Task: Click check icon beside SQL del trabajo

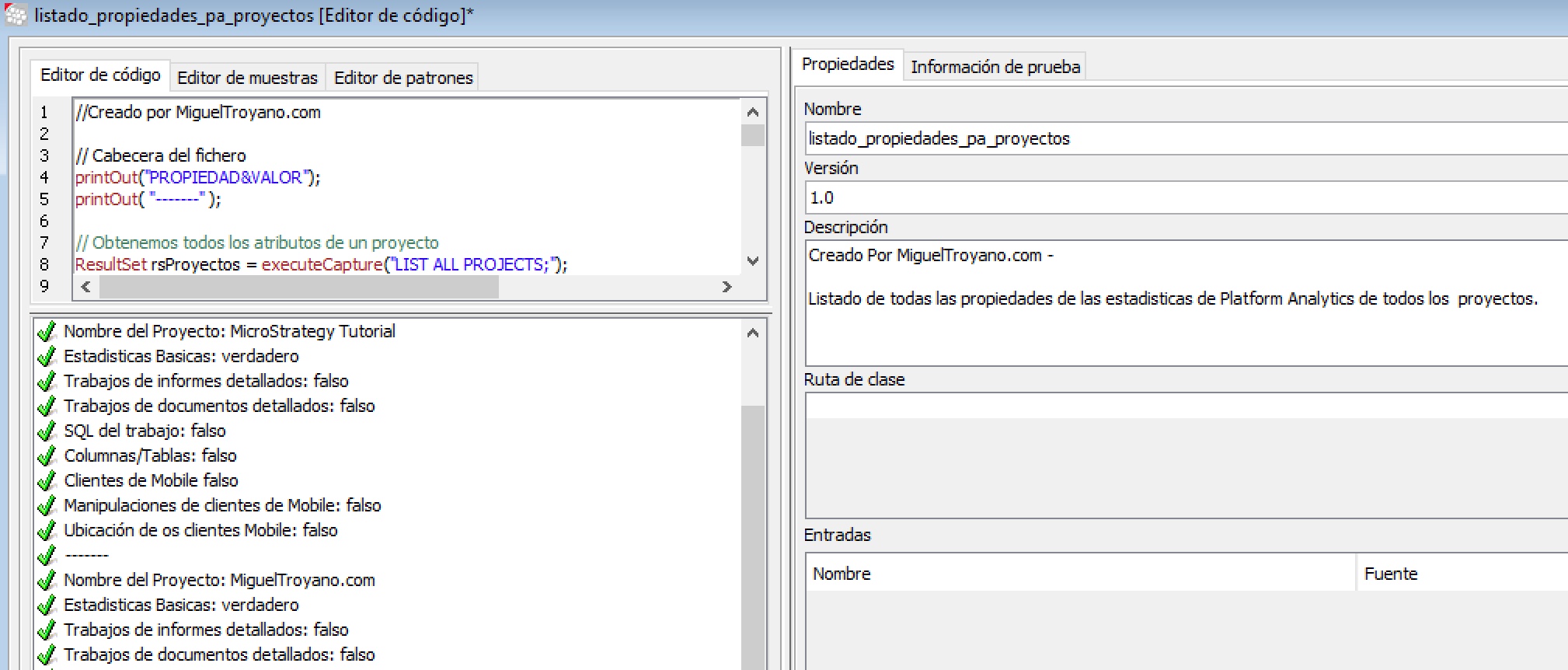Action: pos(47,431)
